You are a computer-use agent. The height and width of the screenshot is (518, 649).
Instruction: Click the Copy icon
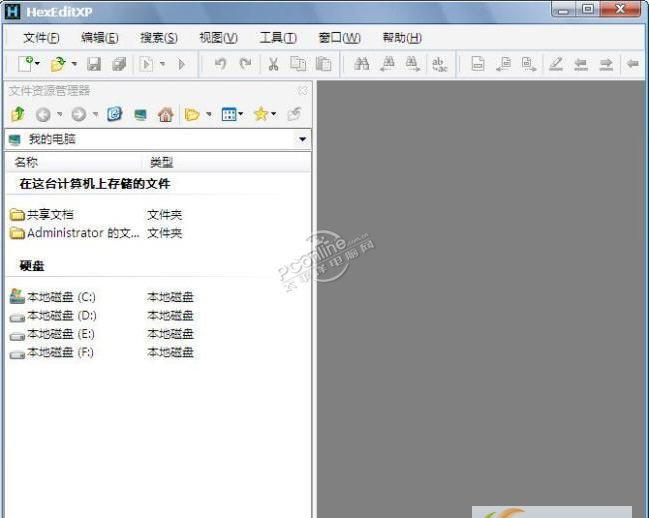tap(298, 64)
